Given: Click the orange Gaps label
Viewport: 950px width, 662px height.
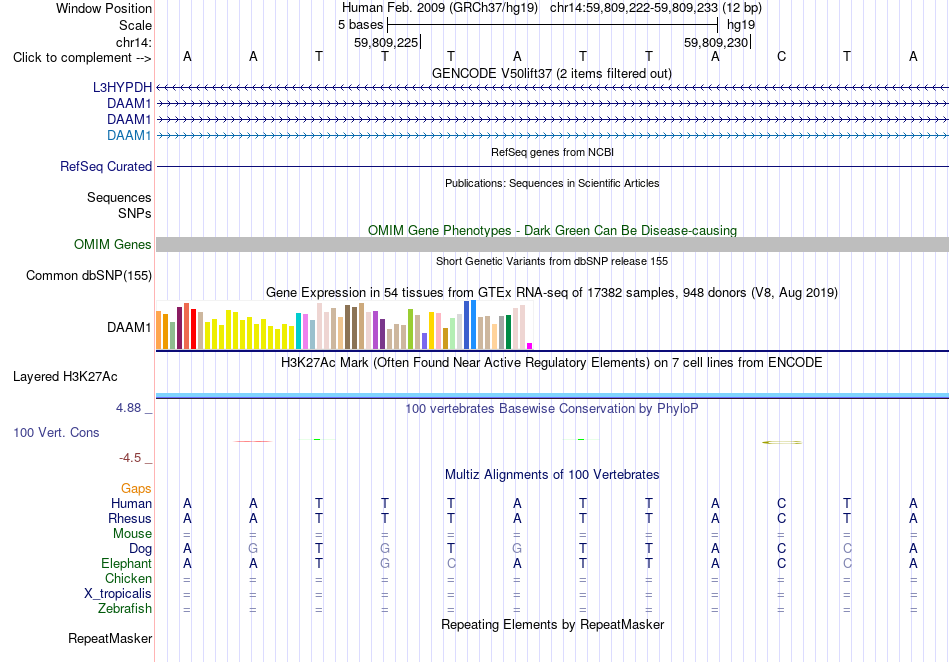Looking at the screenshot, I should [136, 488].
